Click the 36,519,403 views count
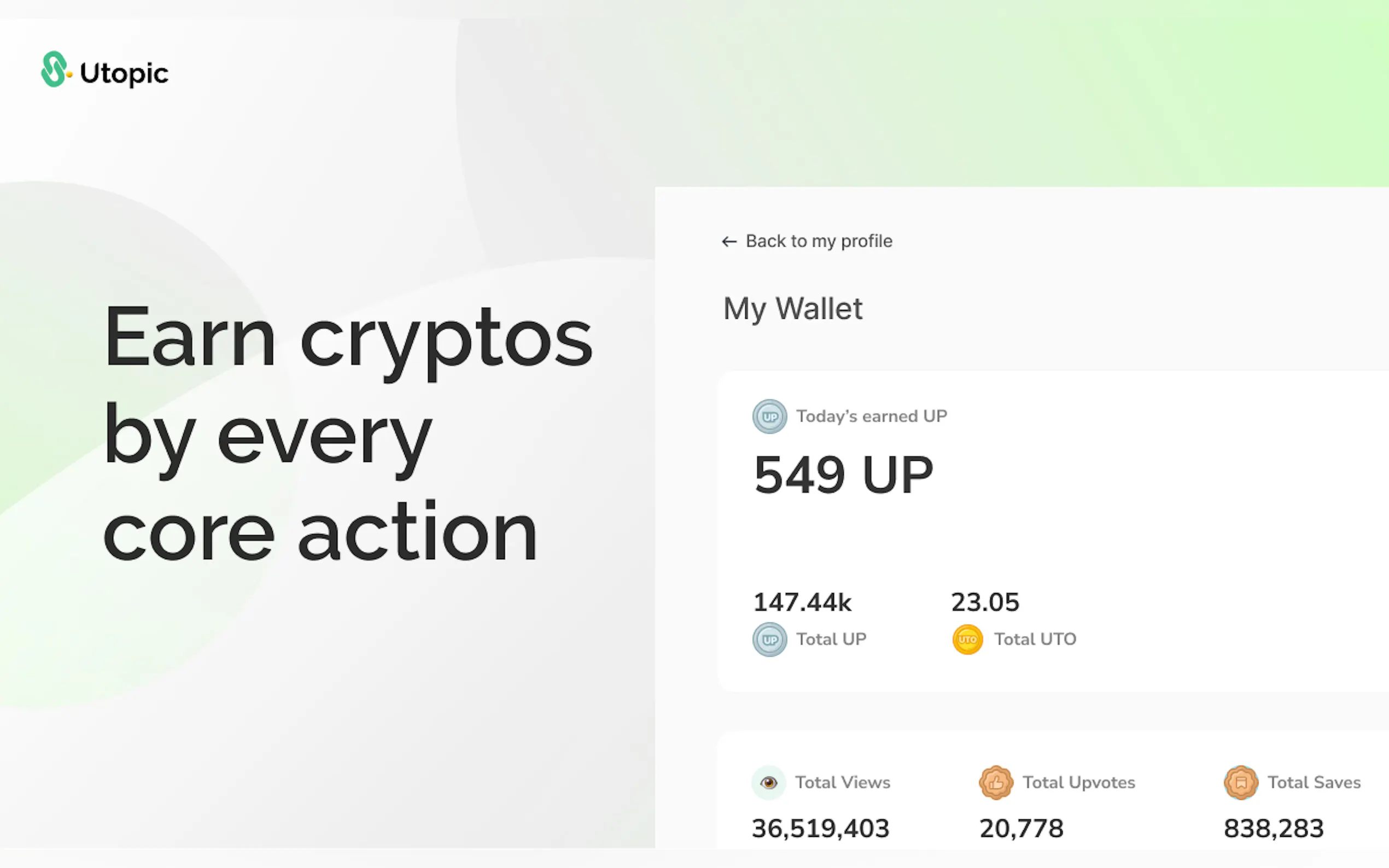This screenshot has width=1389, height=868. pos(820,829)
